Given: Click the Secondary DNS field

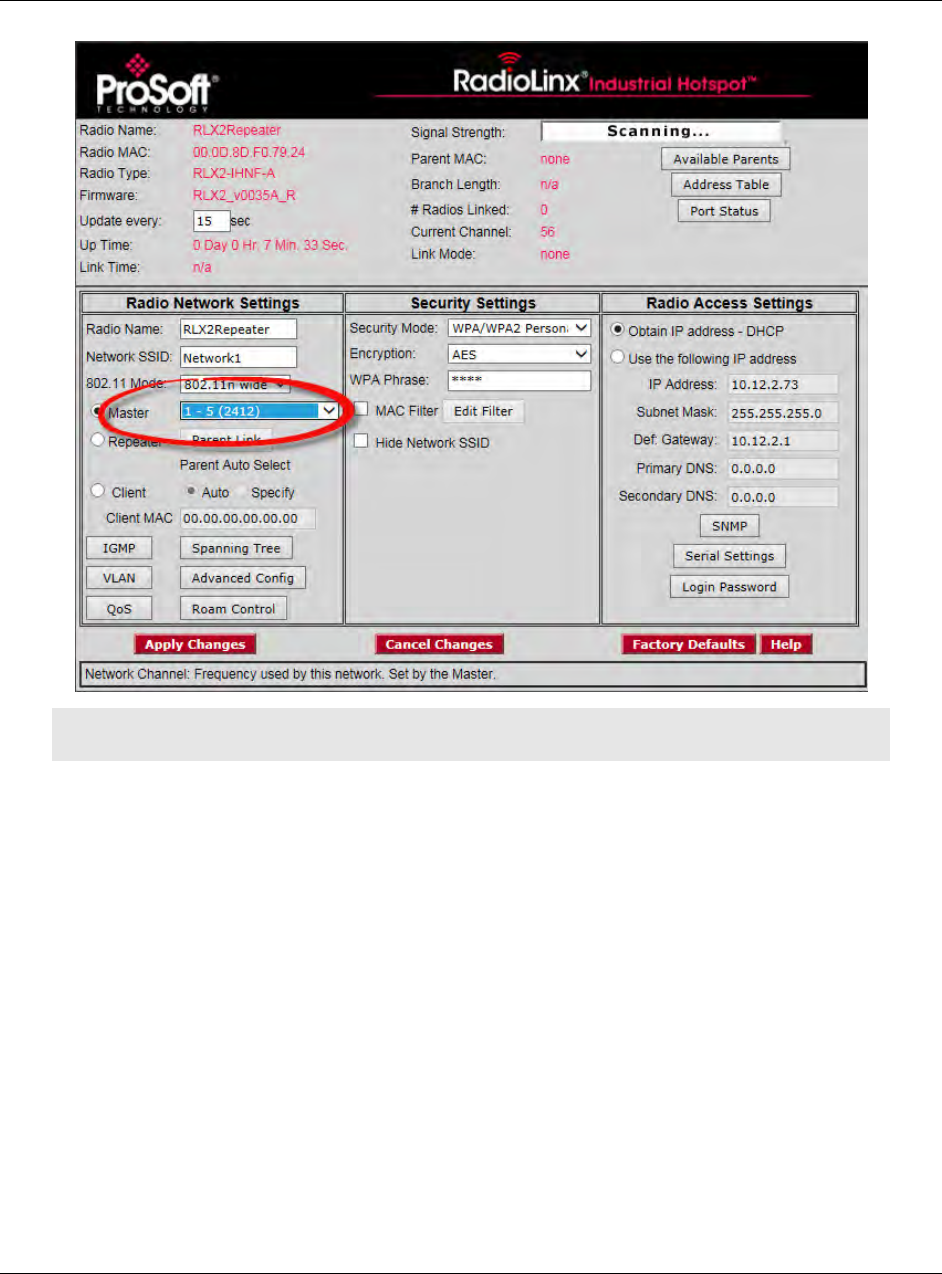Looking at the screenshot, I should tap(782, 496).
